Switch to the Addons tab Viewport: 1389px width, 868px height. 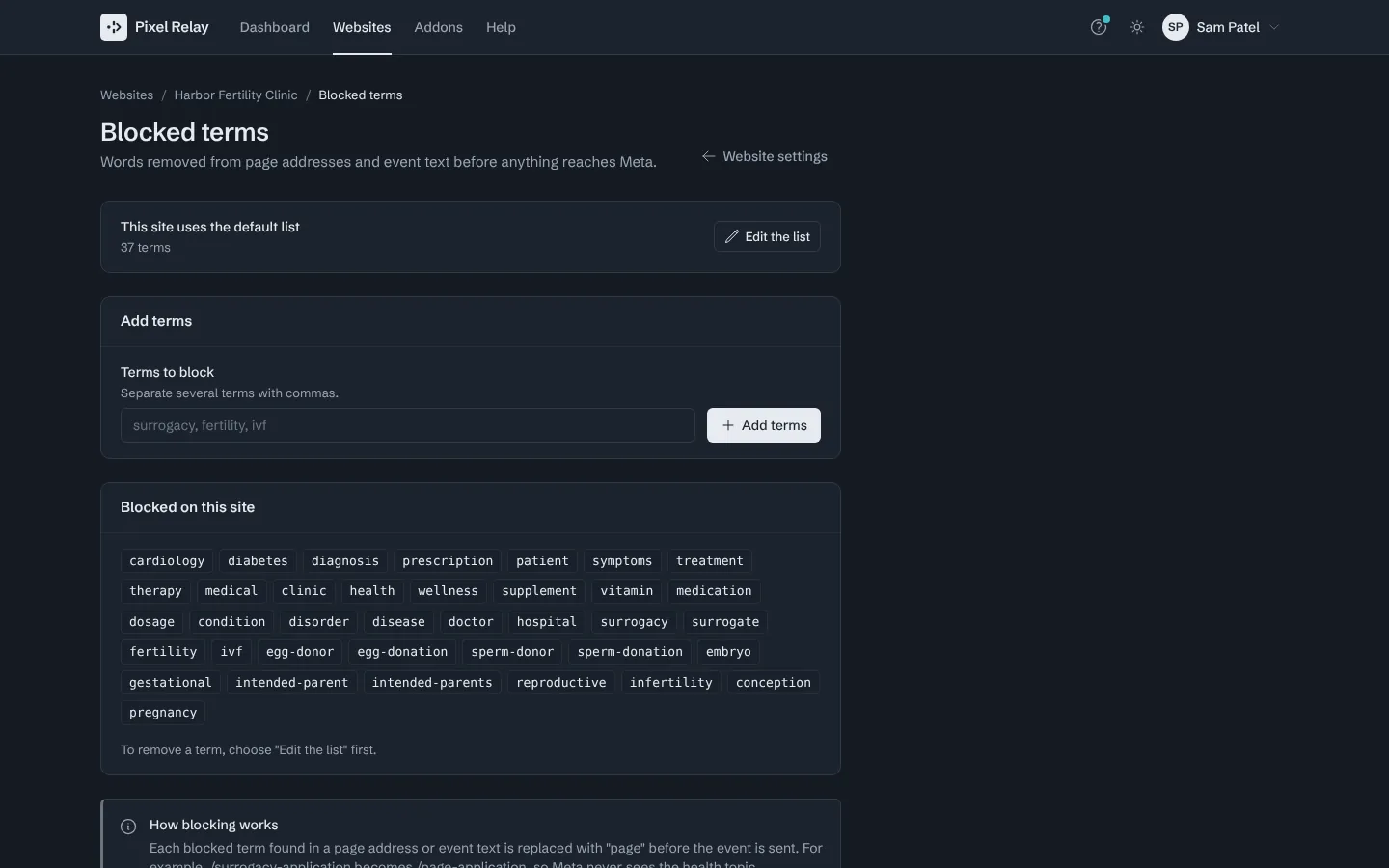[439, 27]
